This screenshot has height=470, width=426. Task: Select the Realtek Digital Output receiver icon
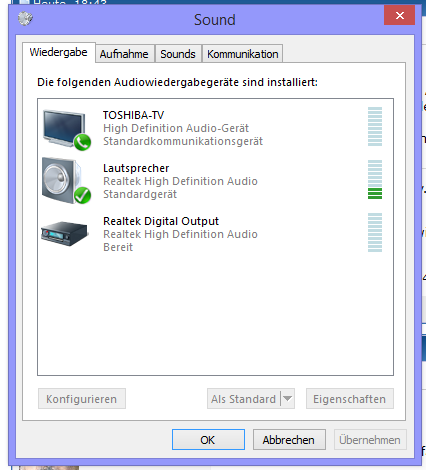pos(64,233)
